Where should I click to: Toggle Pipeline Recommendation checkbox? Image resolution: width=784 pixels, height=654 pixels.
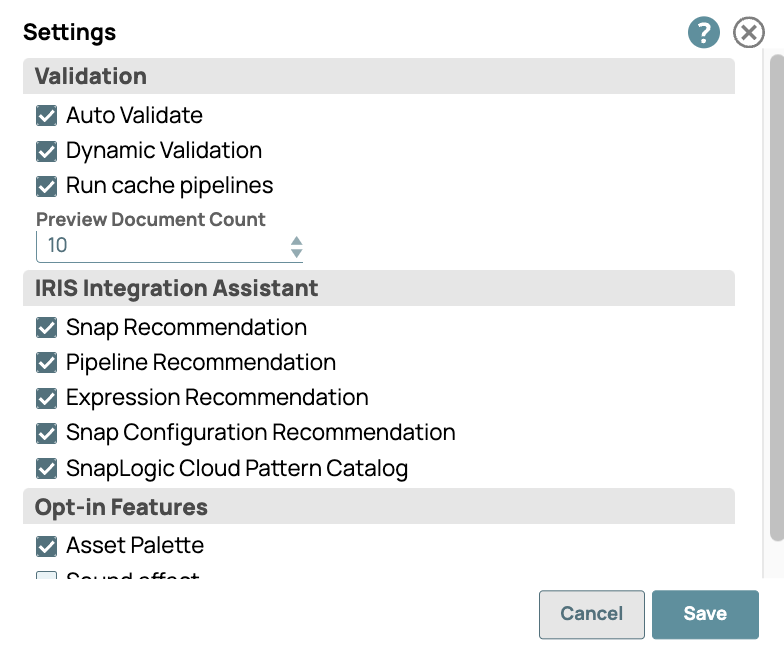[x=46, y=363]
